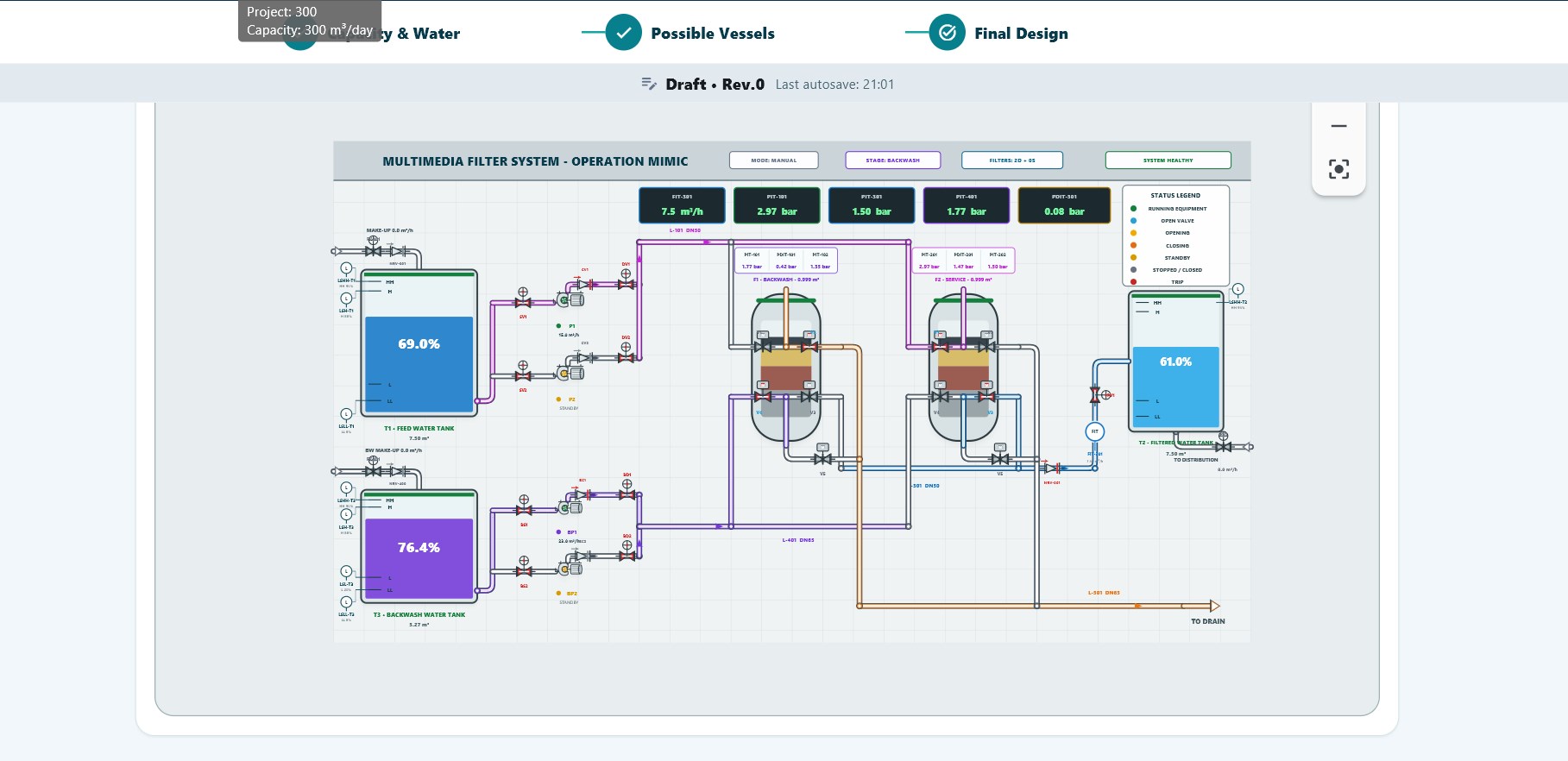1568x761 pixels.
Task: Click feed water tank T1 level 69.0%
Action: [x=419, y=343]
